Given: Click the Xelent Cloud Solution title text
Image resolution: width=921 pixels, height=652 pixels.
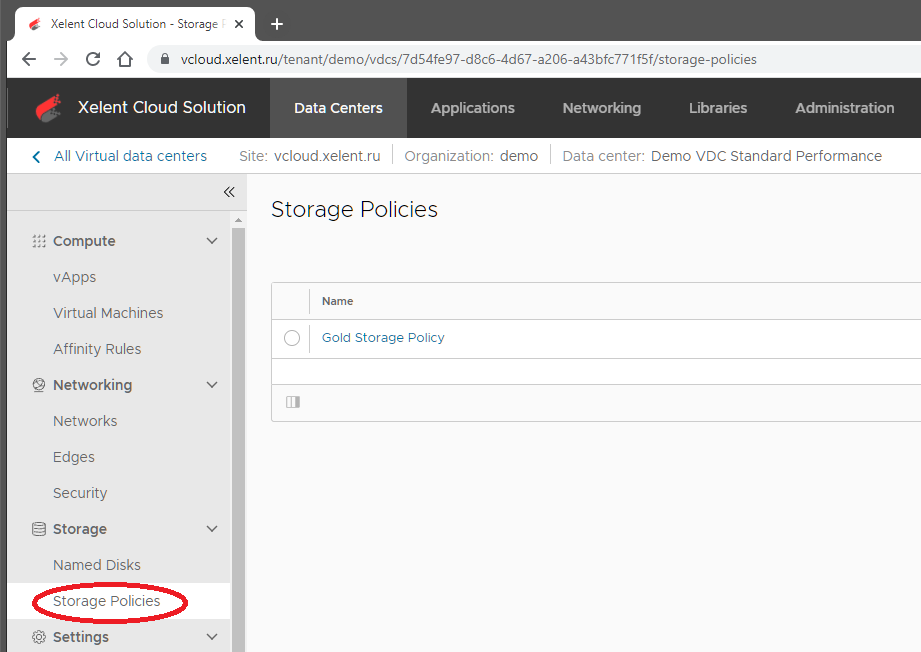Looking at the screenshot, I should coord(162,107).
